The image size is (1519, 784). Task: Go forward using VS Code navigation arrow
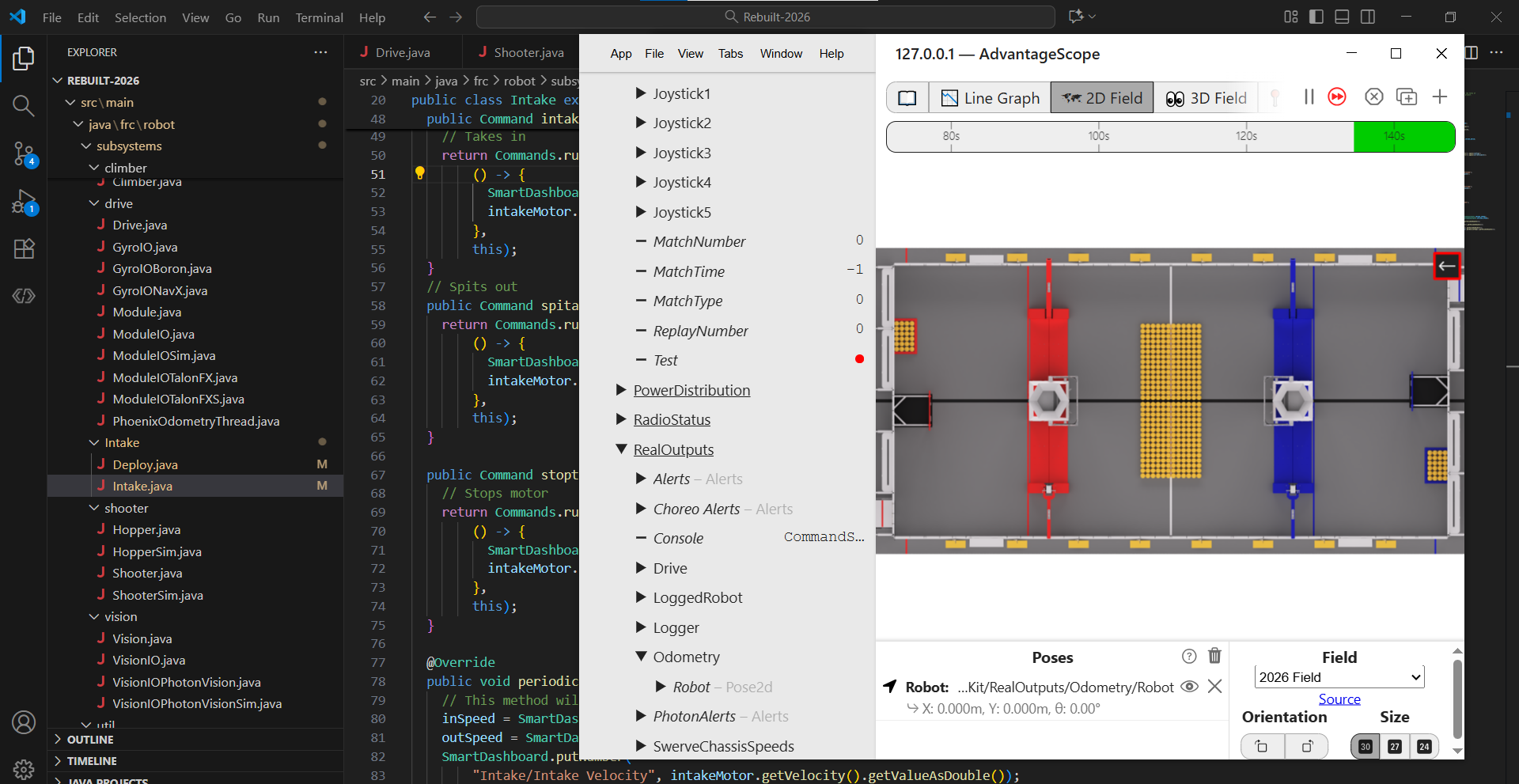click(x=456, y=17)
